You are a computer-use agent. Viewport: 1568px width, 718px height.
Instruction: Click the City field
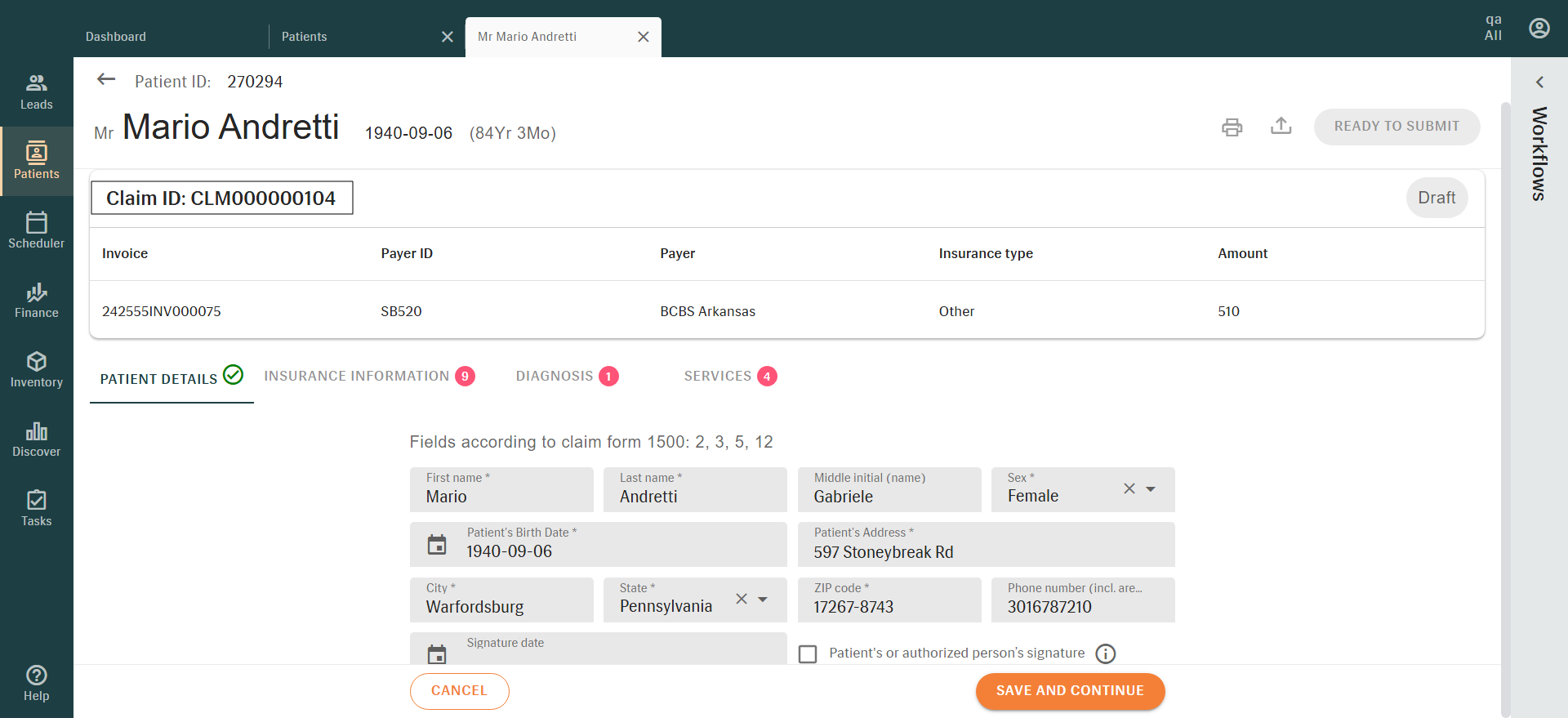point(501,600)
